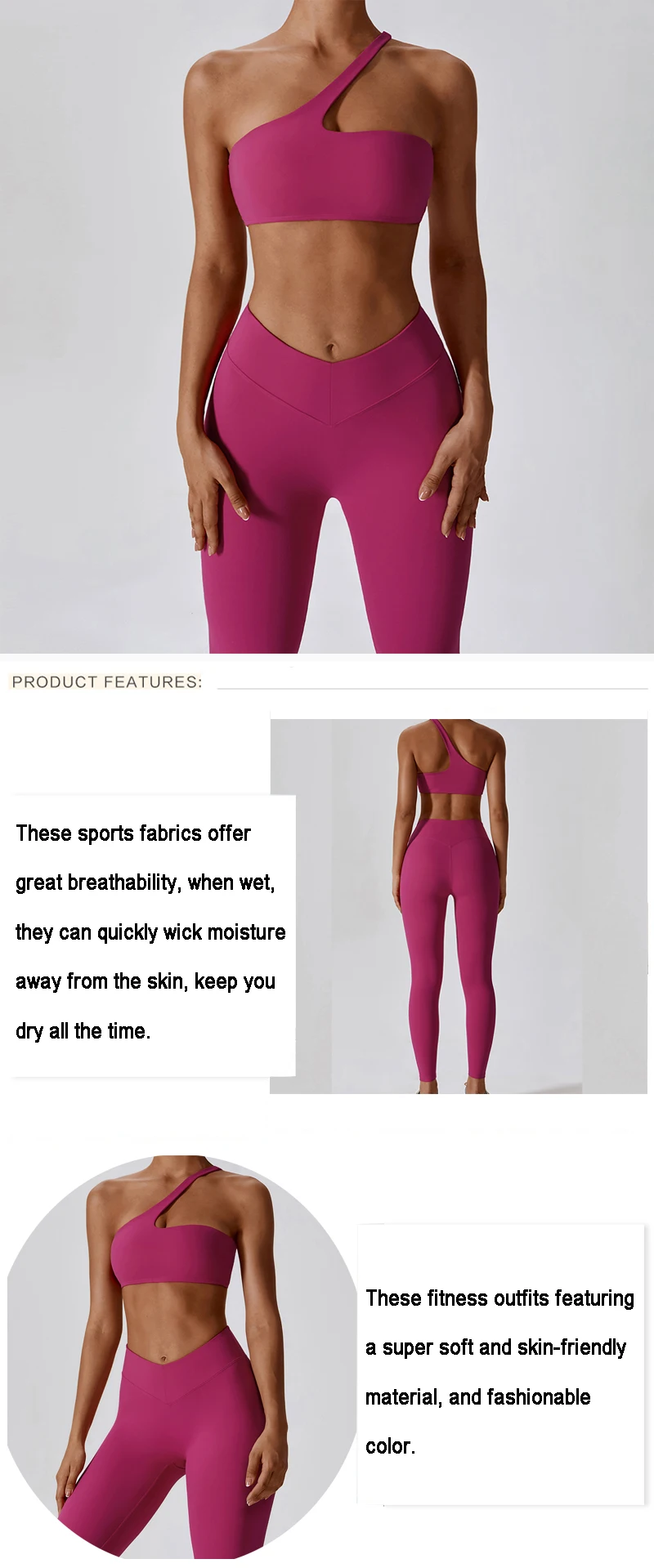Open the back view leggings photo

459,906
